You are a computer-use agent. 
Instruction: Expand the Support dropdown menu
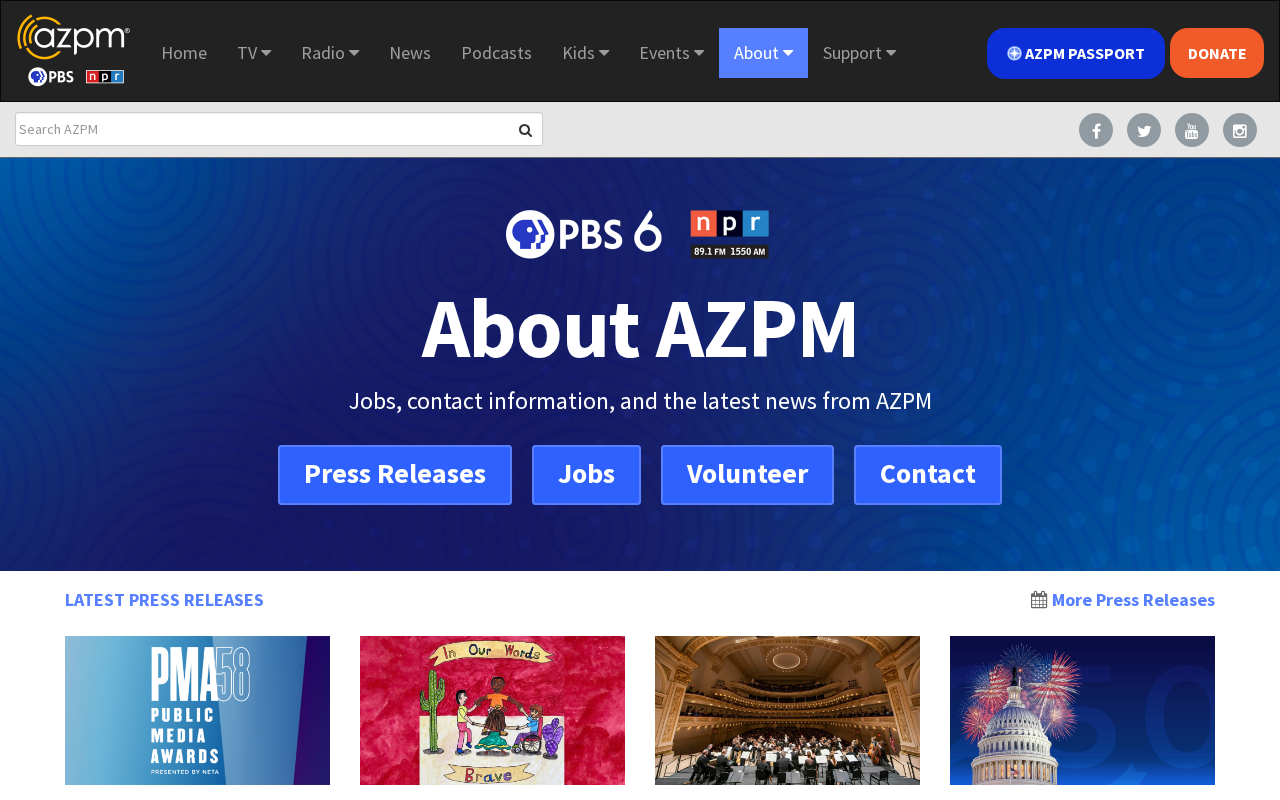click(859, 53)
